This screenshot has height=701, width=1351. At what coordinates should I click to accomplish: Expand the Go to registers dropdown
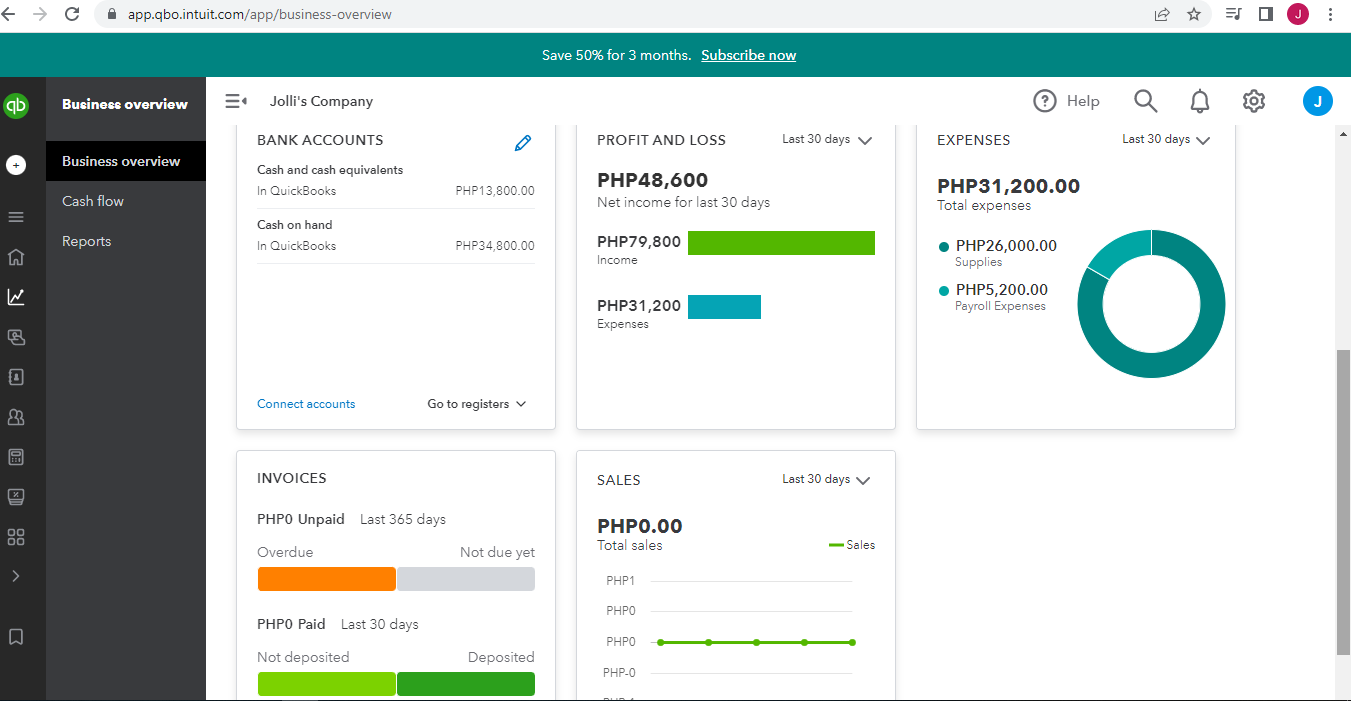(x=477, y=404)
